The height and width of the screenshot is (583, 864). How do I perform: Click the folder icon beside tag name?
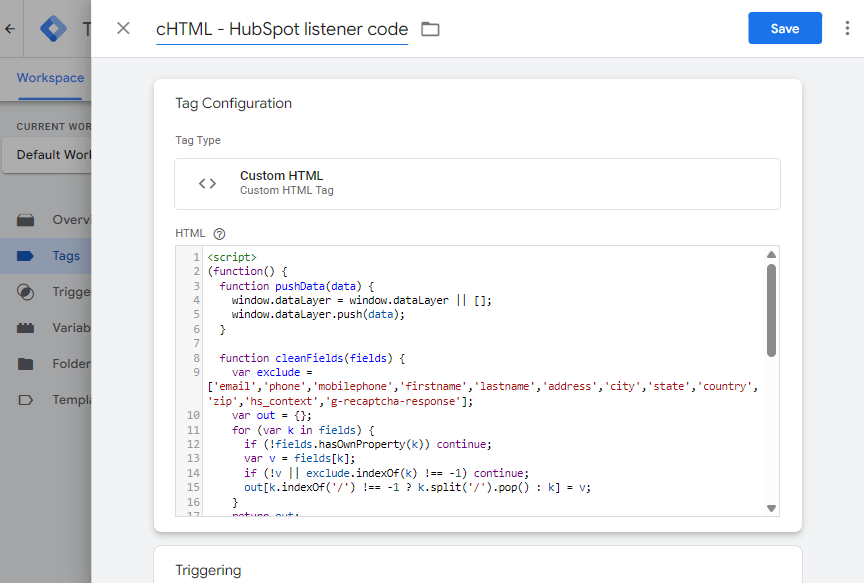pyautogui.click(x=430, y=29)
